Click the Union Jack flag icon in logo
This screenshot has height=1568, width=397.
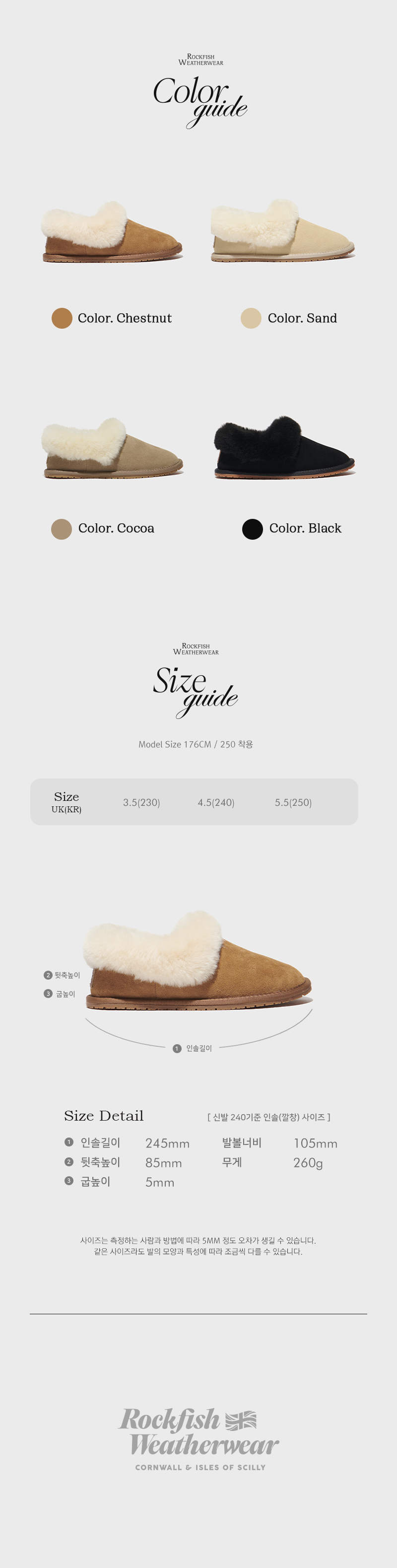pyautogui.click(x=241, y=1420)
